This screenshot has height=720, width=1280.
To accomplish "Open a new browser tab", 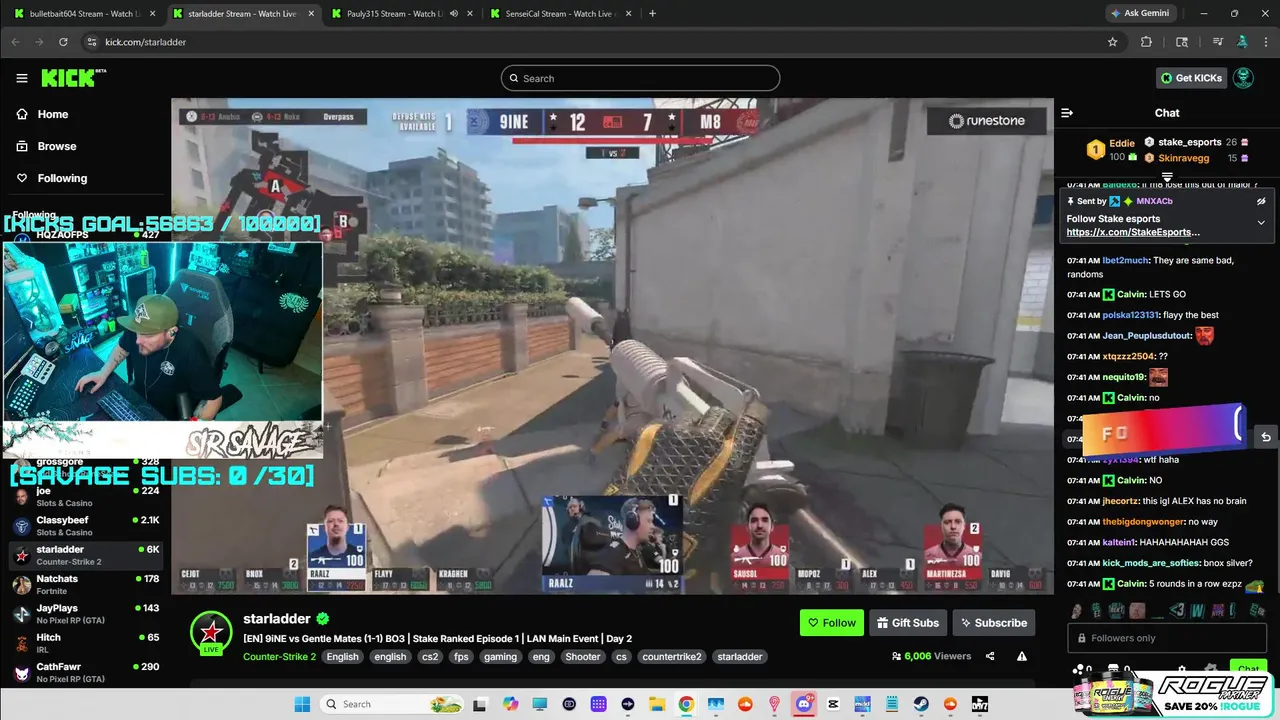I will [653, 14].
